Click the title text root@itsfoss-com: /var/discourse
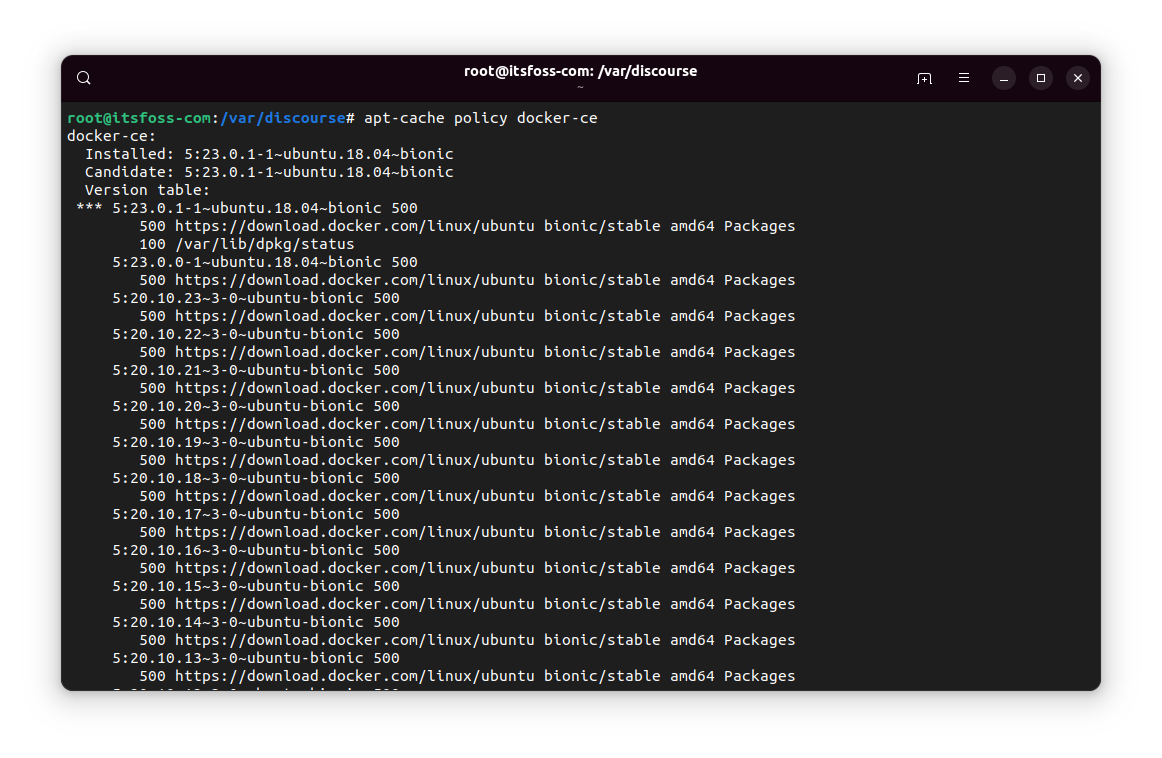Image resolution: width=1162 pixels, height=758 pixels. tap(580, 70)
